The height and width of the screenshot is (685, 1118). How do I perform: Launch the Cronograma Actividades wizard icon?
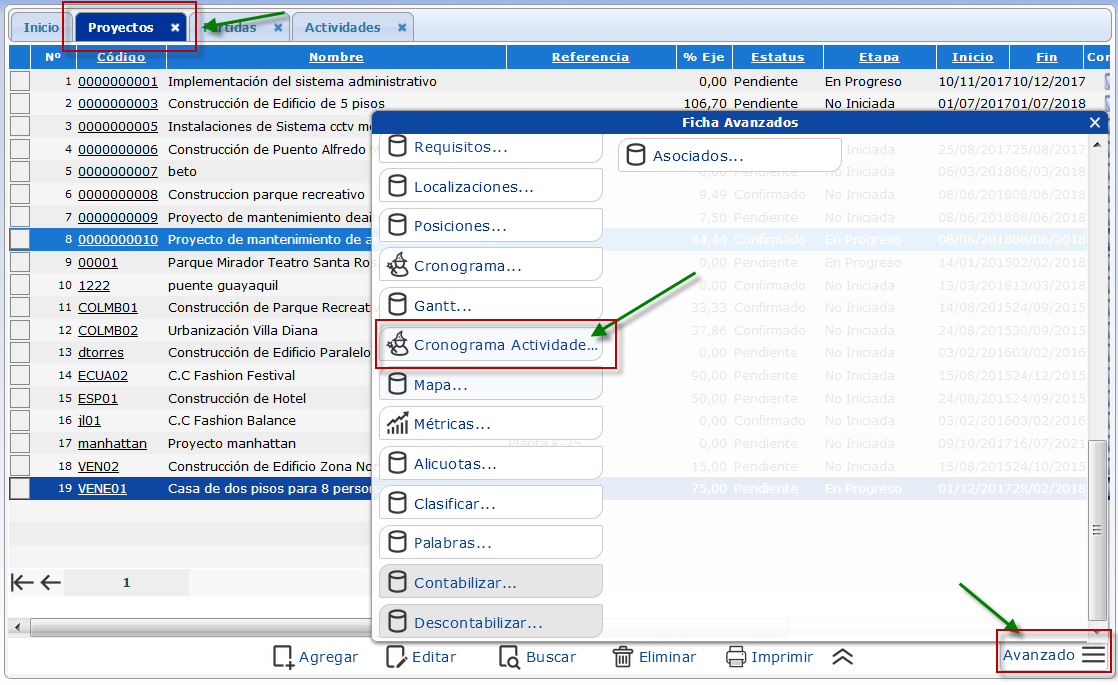coord(396,344)
